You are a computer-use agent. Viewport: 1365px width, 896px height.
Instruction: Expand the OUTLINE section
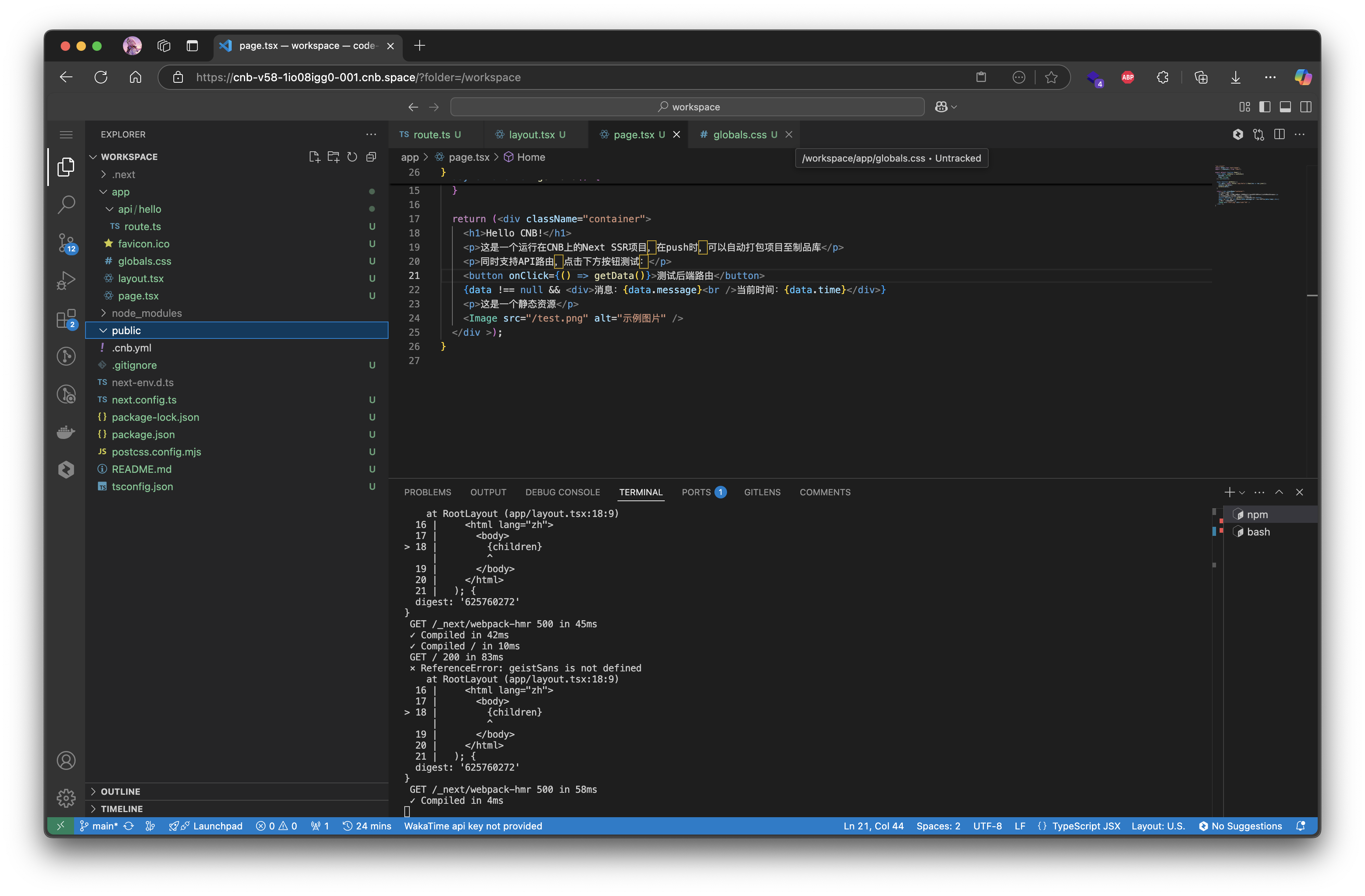pos(121,792)
